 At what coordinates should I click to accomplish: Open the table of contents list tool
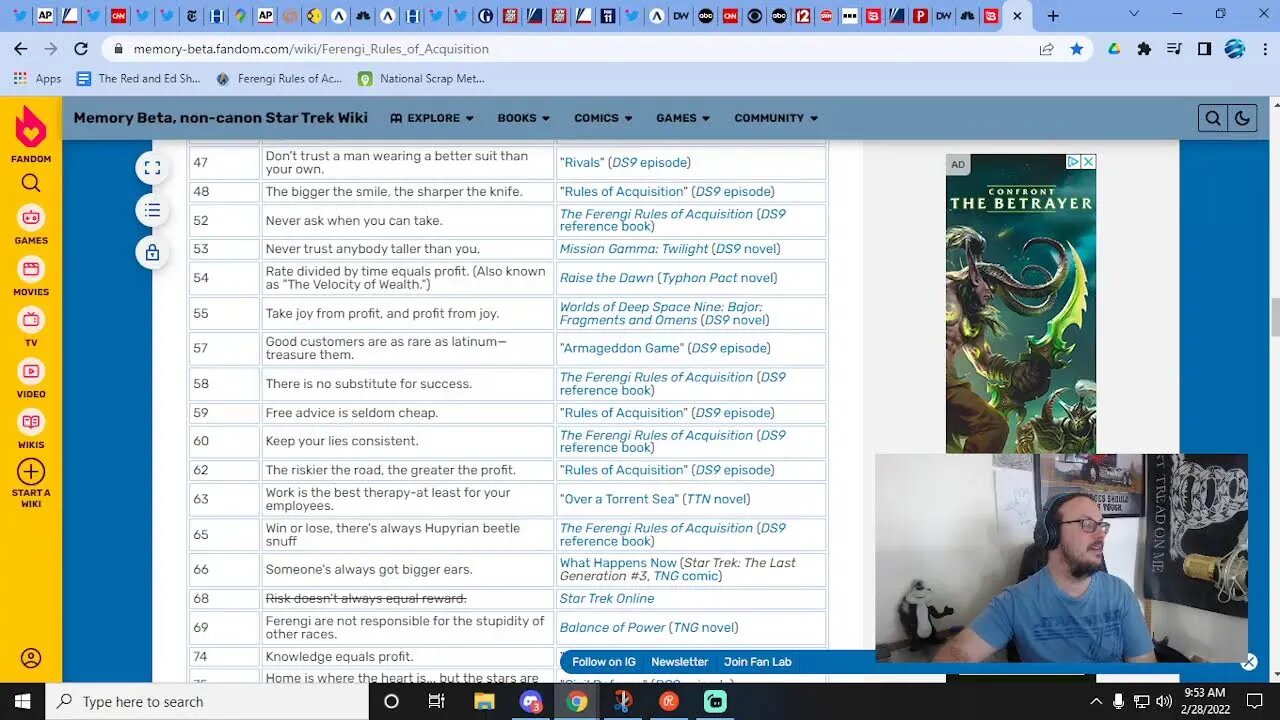tap(152, 210)
